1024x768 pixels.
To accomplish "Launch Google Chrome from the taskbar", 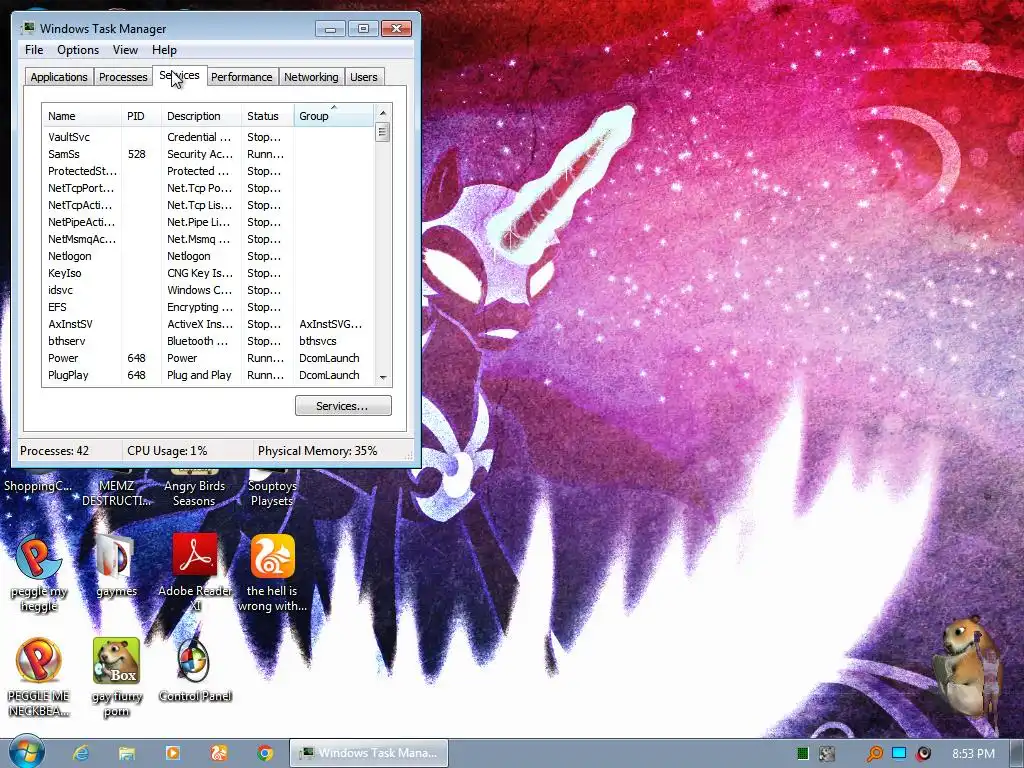I will click(264, 753).
